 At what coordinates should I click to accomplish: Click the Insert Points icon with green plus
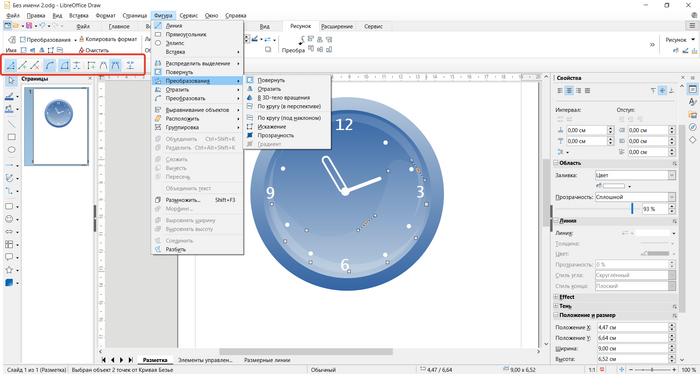click(x=23, y=66)
